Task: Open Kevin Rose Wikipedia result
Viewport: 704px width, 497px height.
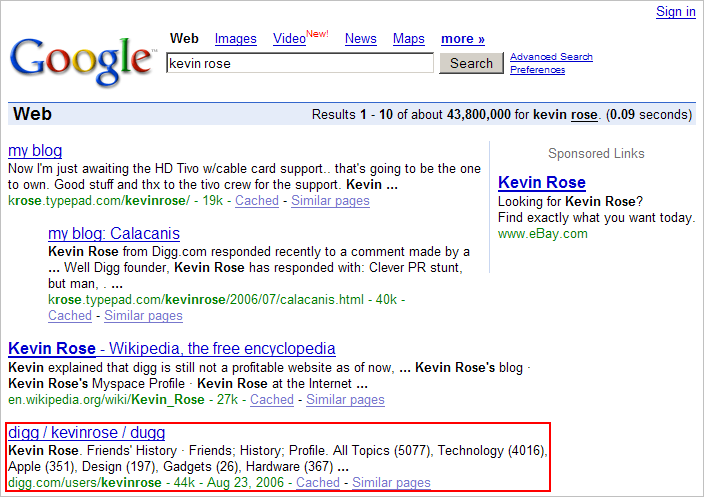Action: [x=172, y=348]
